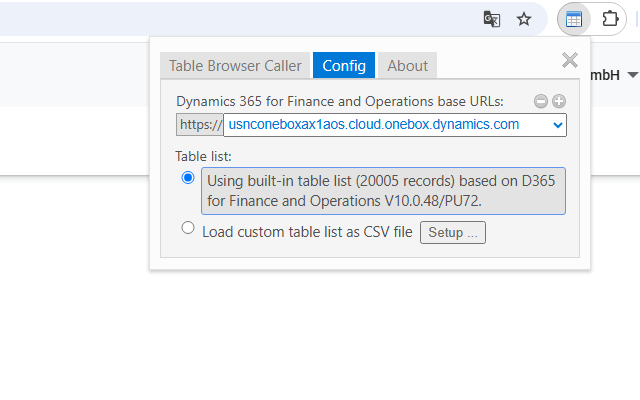Click the built-in table list description box
Viewport: 640px width, 400px height.
coord(383,191)
